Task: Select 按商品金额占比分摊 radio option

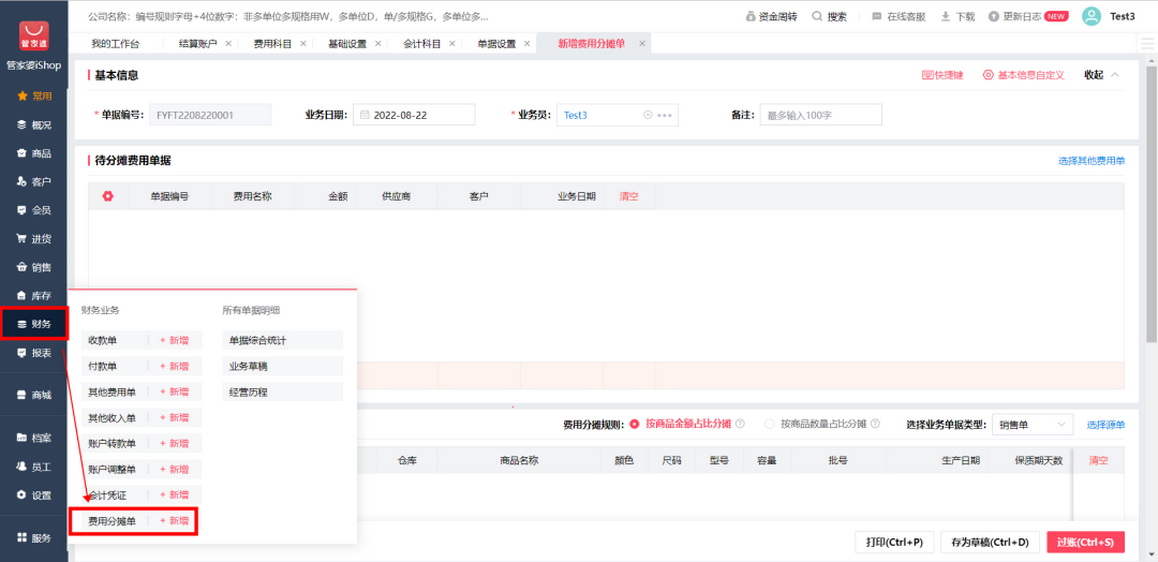Action: coord(635,424)
